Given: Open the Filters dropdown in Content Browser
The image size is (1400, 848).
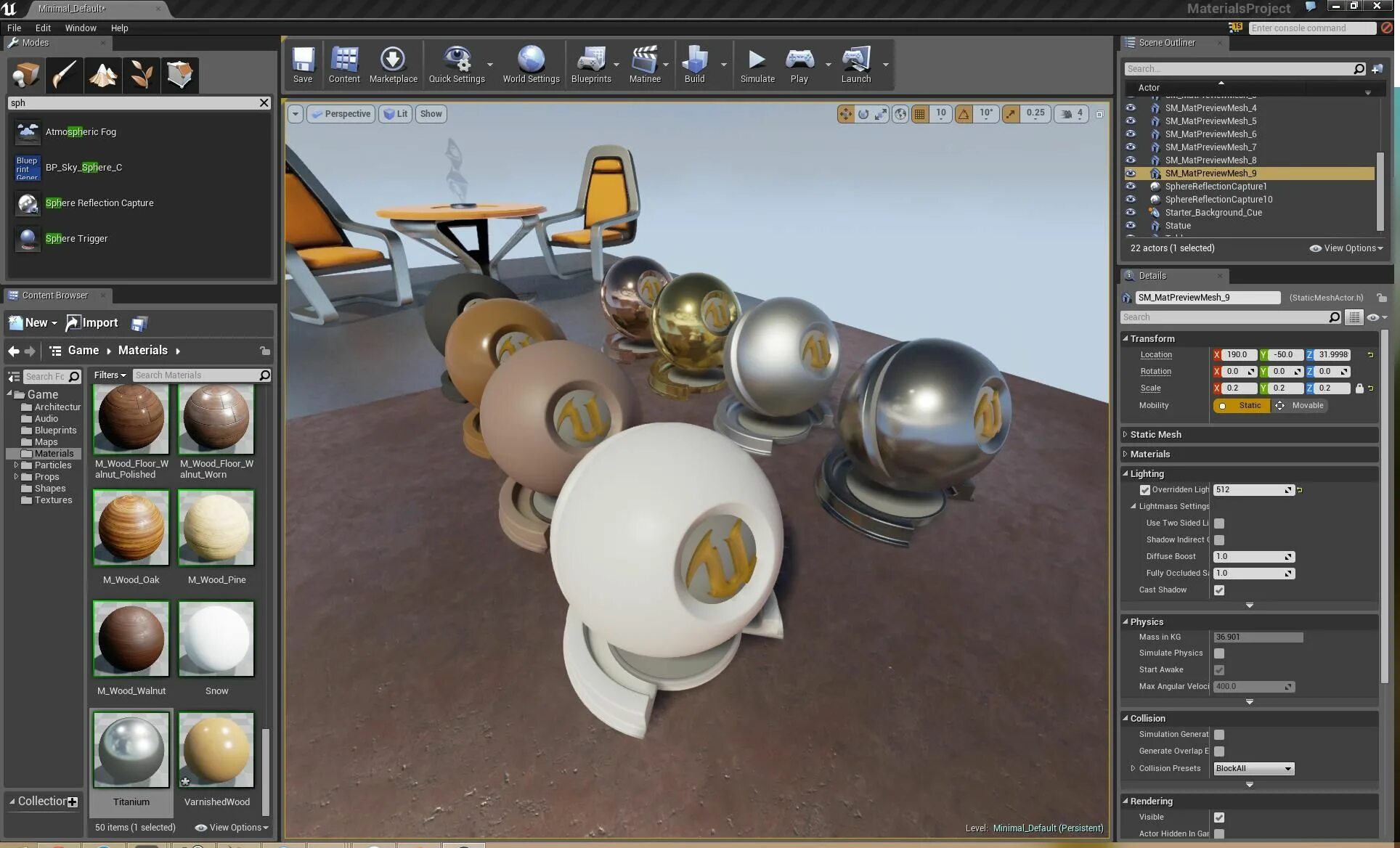Looking at the screenshot, I should tap(110, 375).
